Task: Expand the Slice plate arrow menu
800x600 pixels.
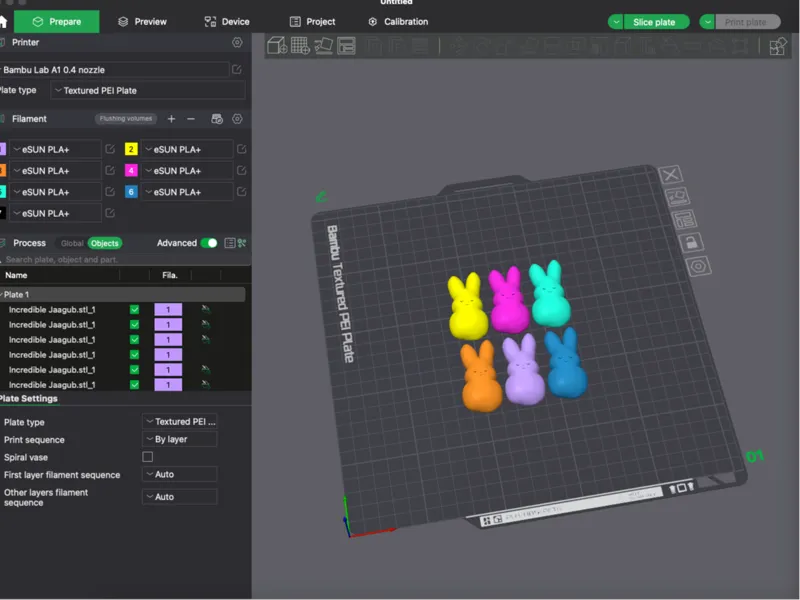Action: 616,22
